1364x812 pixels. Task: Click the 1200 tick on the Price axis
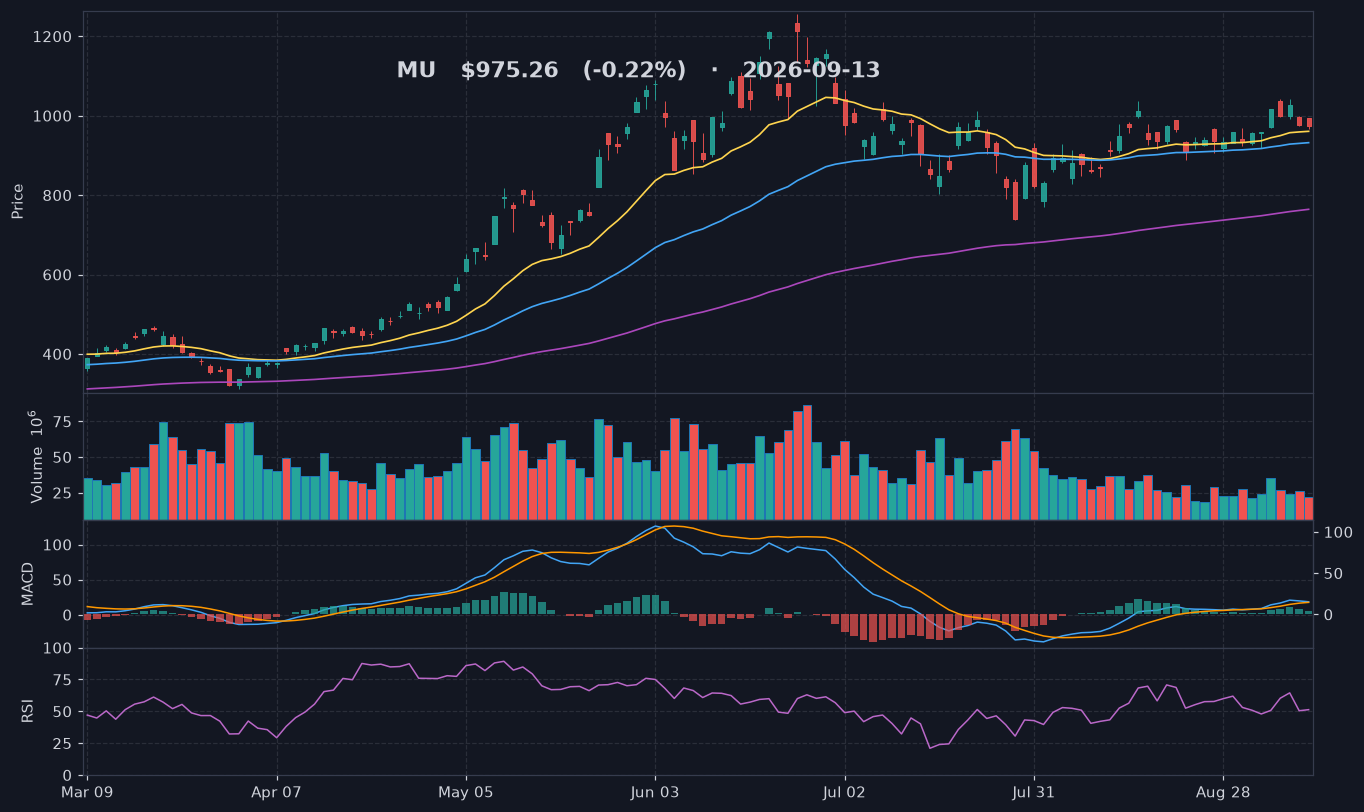coord(54,37)
